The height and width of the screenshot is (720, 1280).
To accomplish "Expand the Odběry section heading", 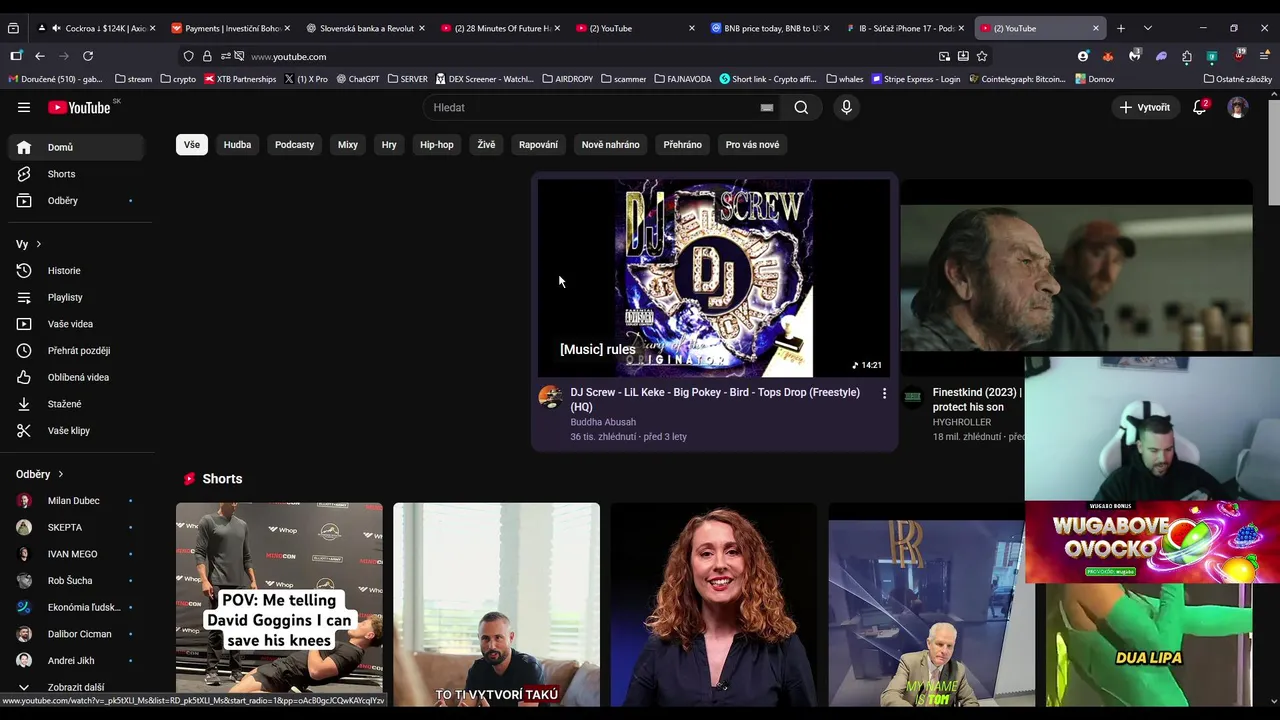I will point(40,474).
